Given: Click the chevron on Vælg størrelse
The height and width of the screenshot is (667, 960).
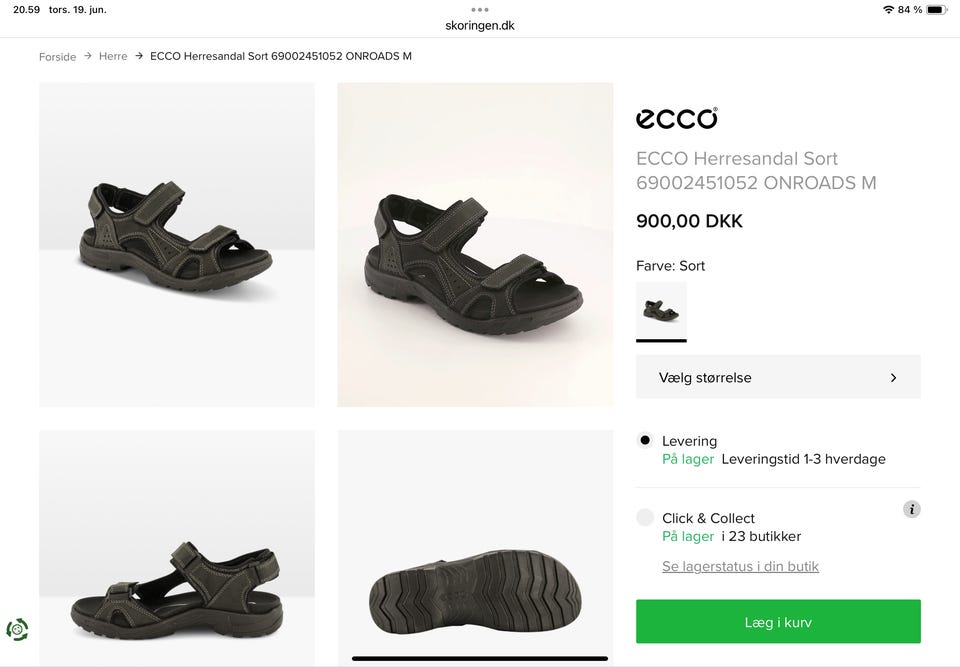Looking at the screenshot, I should tap(893, 378).
